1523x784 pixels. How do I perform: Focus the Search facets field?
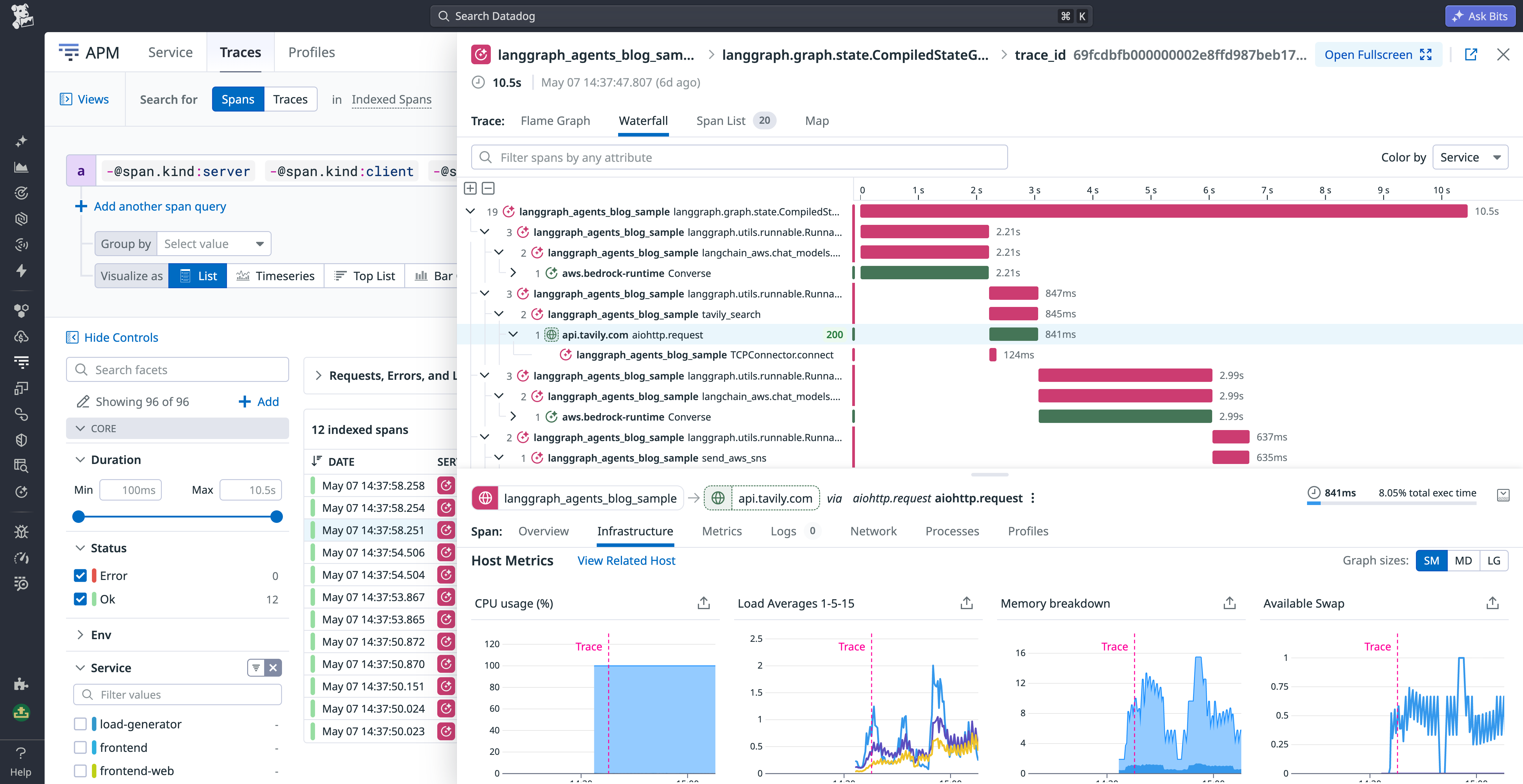[x=177, y=369]
